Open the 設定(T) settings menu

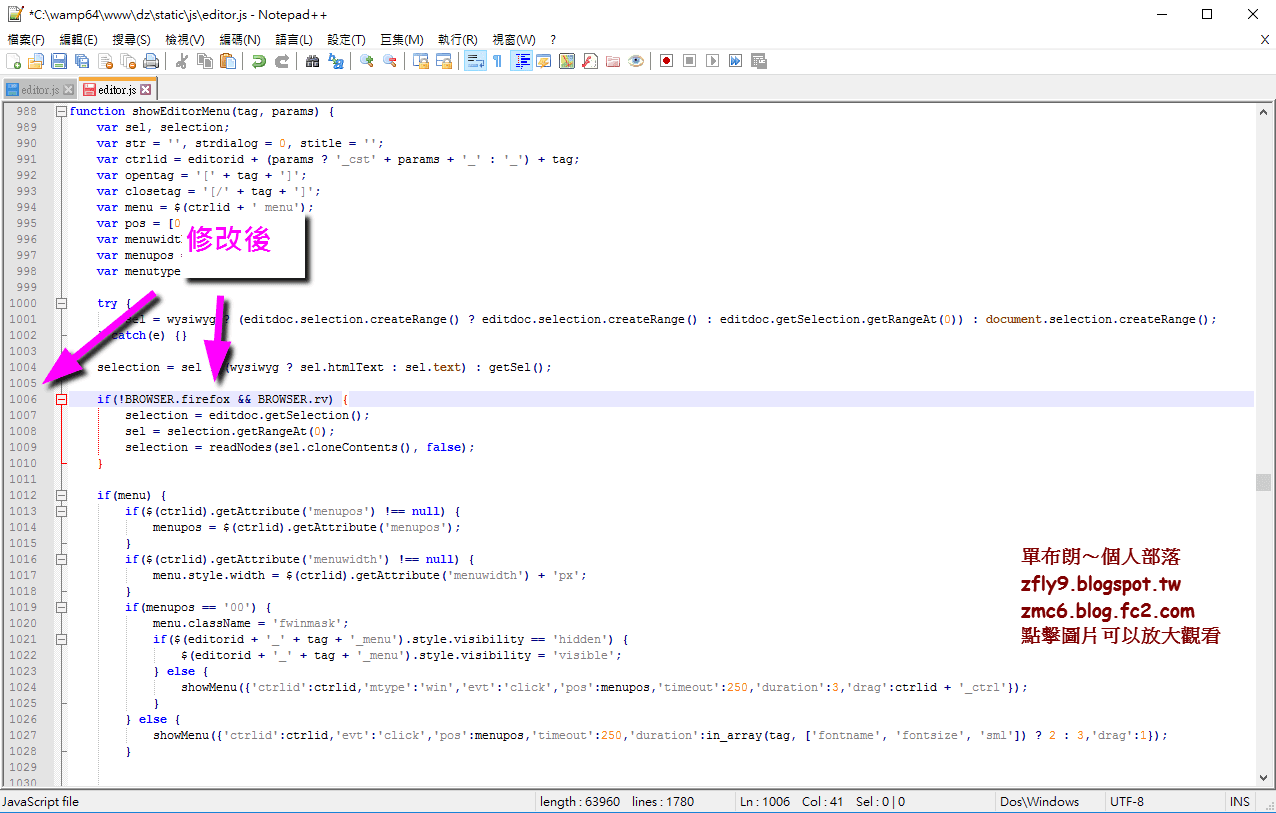(x=347, y=39)
